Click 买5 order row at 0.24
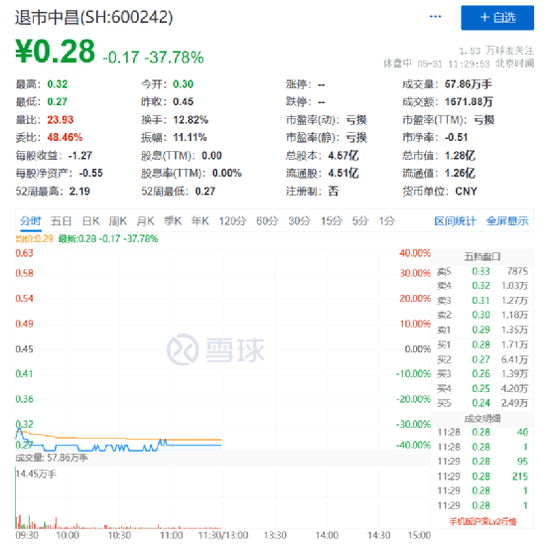This screenshot has height=547, width=550. click(482, 403)
